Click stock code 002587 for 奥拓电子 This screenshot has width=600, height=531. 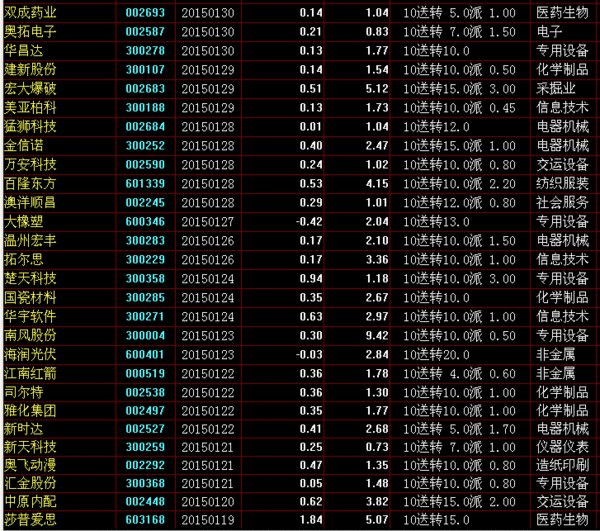pos(145,32)
